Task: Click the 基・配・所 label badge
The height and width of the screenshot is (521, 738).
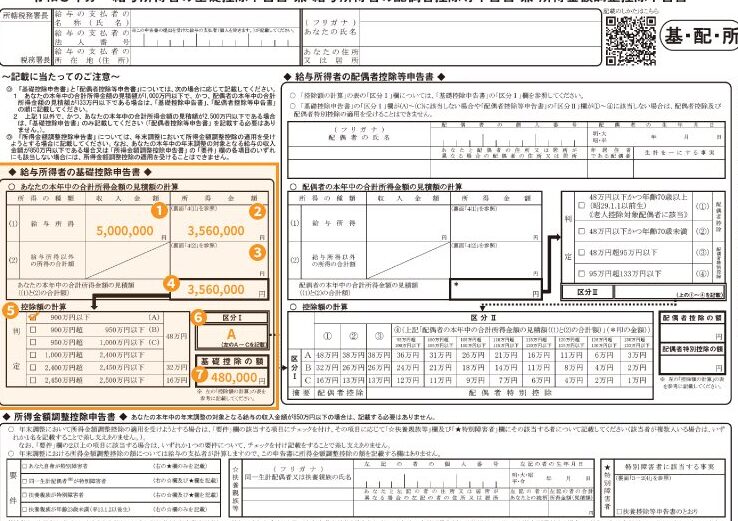Action: point(698,34)
